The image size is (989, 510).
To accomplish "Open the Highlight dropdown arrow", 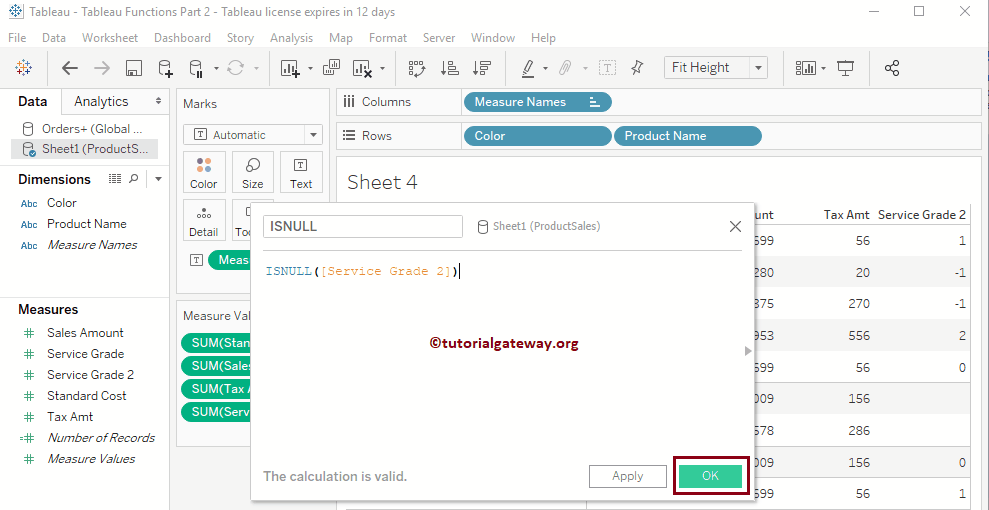I will coord(545,68).
